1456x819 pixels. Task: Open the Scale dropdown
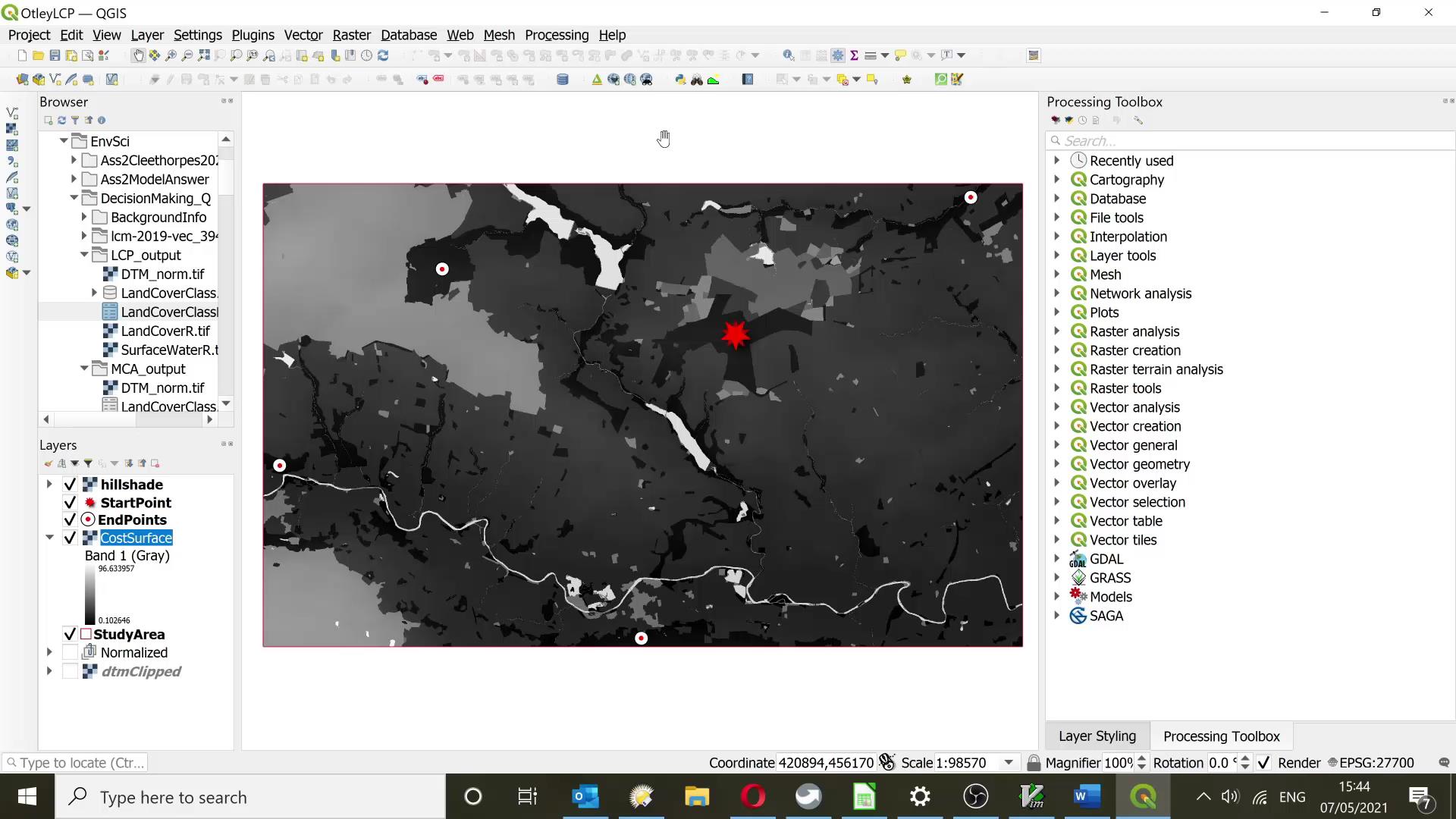pos(1009,762)
